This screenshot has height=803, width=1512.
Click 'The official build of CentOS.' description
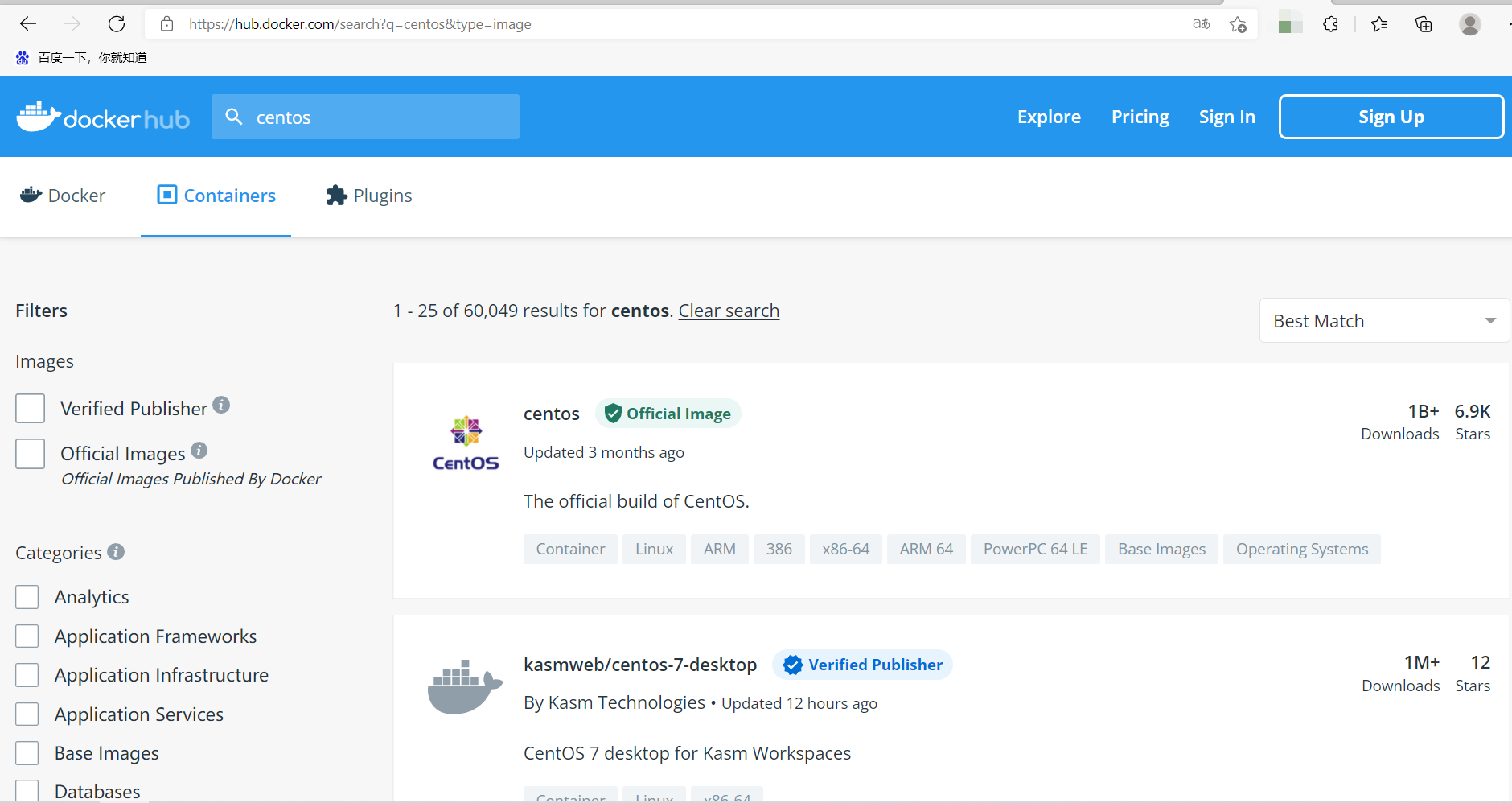point(636,501)
